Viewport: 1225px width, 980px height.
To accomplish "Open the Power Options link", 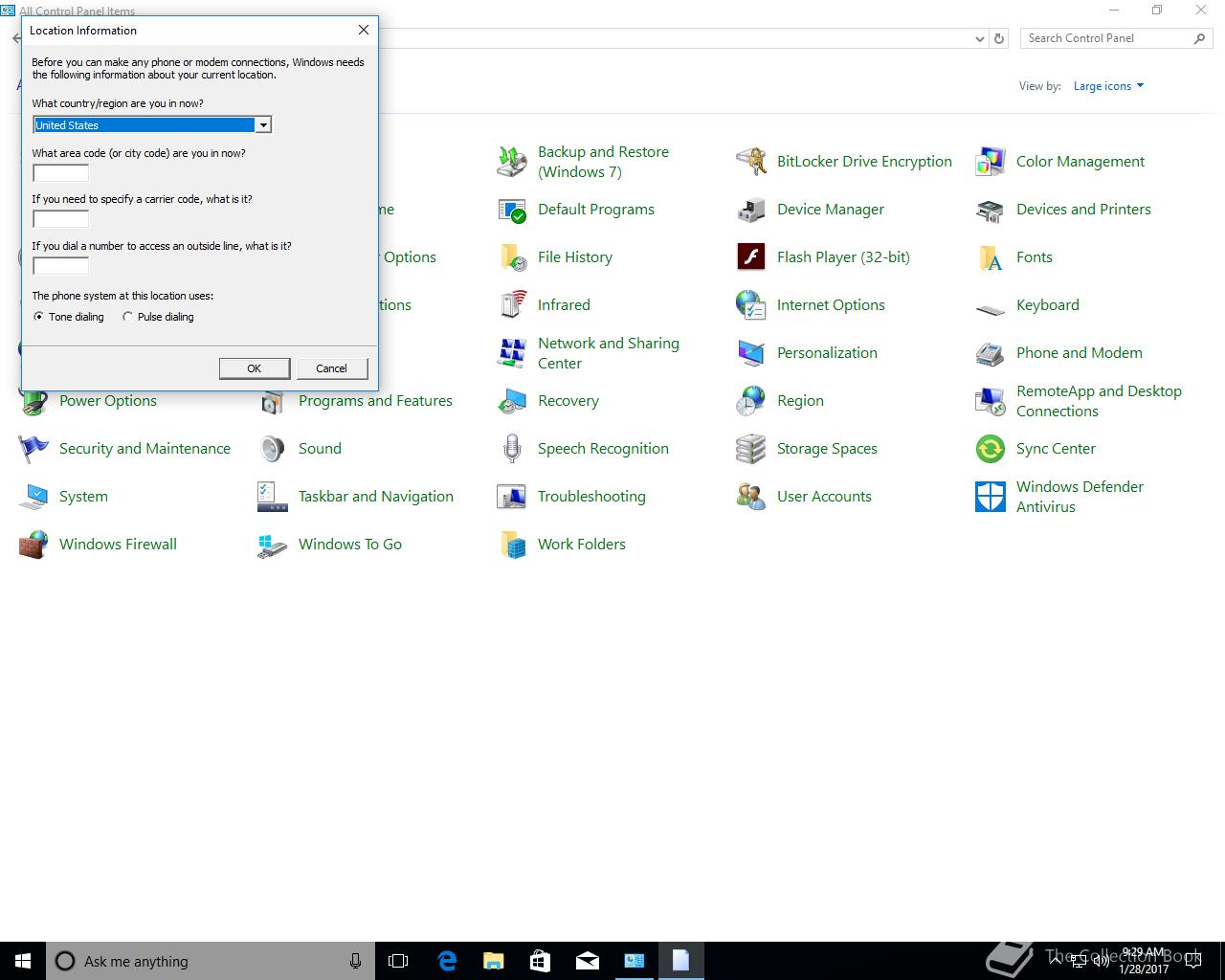I will (108, 401).
